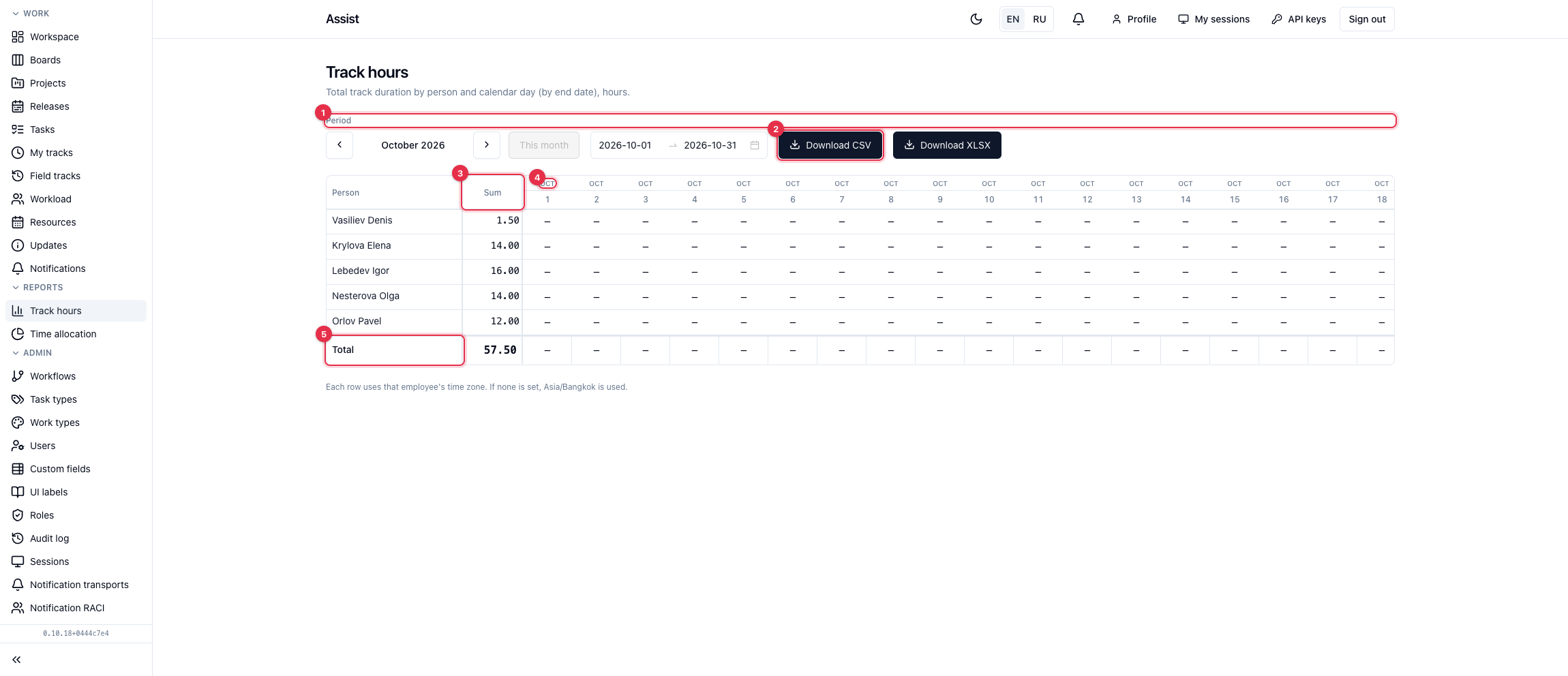1568x676 pixels.
Task: Switch language to RU
Action: tap(1039, 19)
